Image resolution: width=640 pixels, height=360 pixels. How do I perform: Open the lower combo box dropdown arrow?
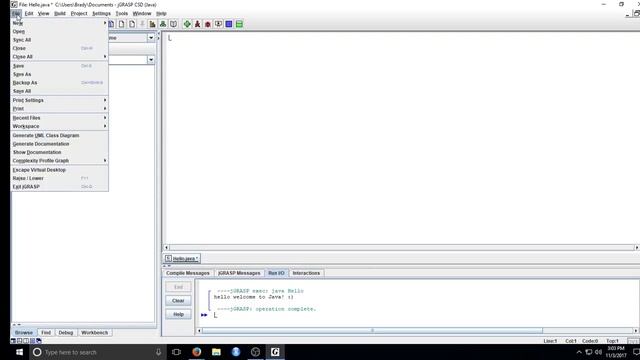point(151,60)
